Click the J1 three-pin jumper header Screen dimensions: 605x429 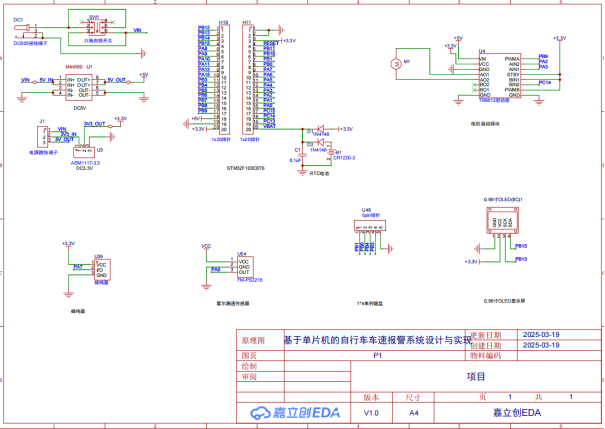click(42, 136)
